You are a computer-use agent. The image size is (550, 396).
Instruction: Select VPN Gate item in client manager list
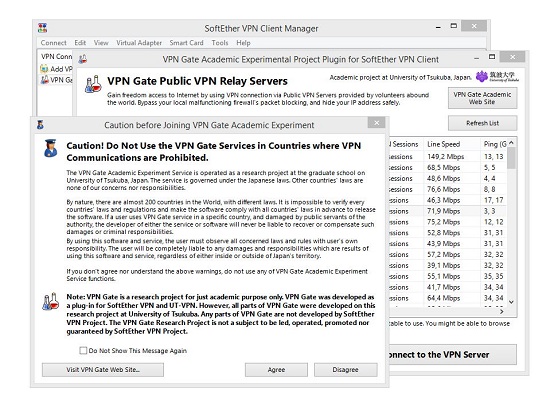(x=56, y=80)
